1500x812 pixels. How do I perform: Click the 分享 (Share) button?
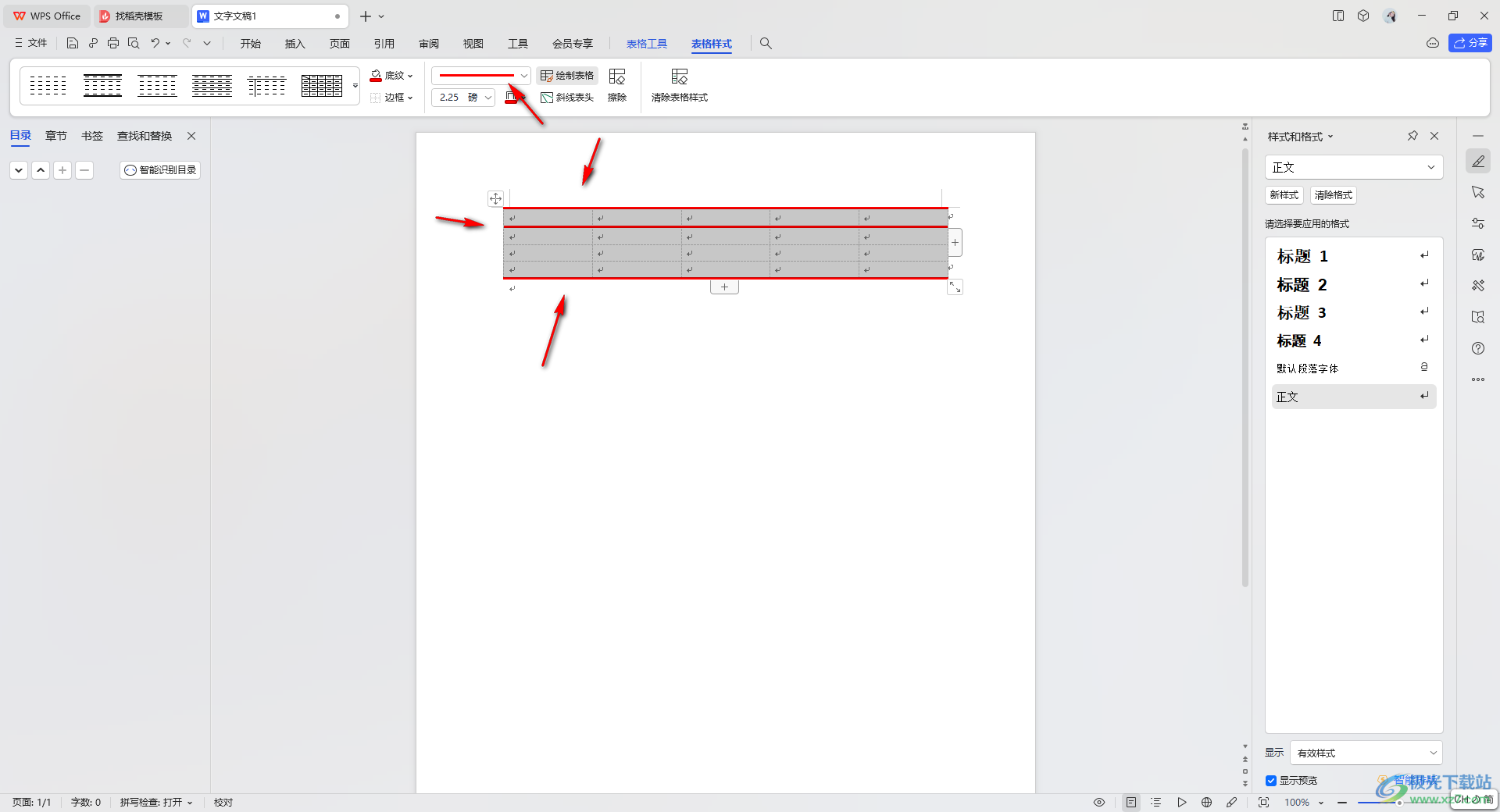[x=1470, y=43]
